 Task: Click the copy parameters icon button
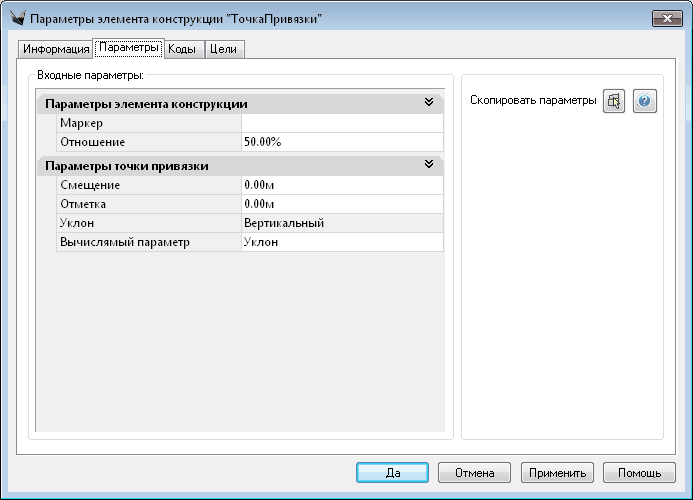[614, 102]
